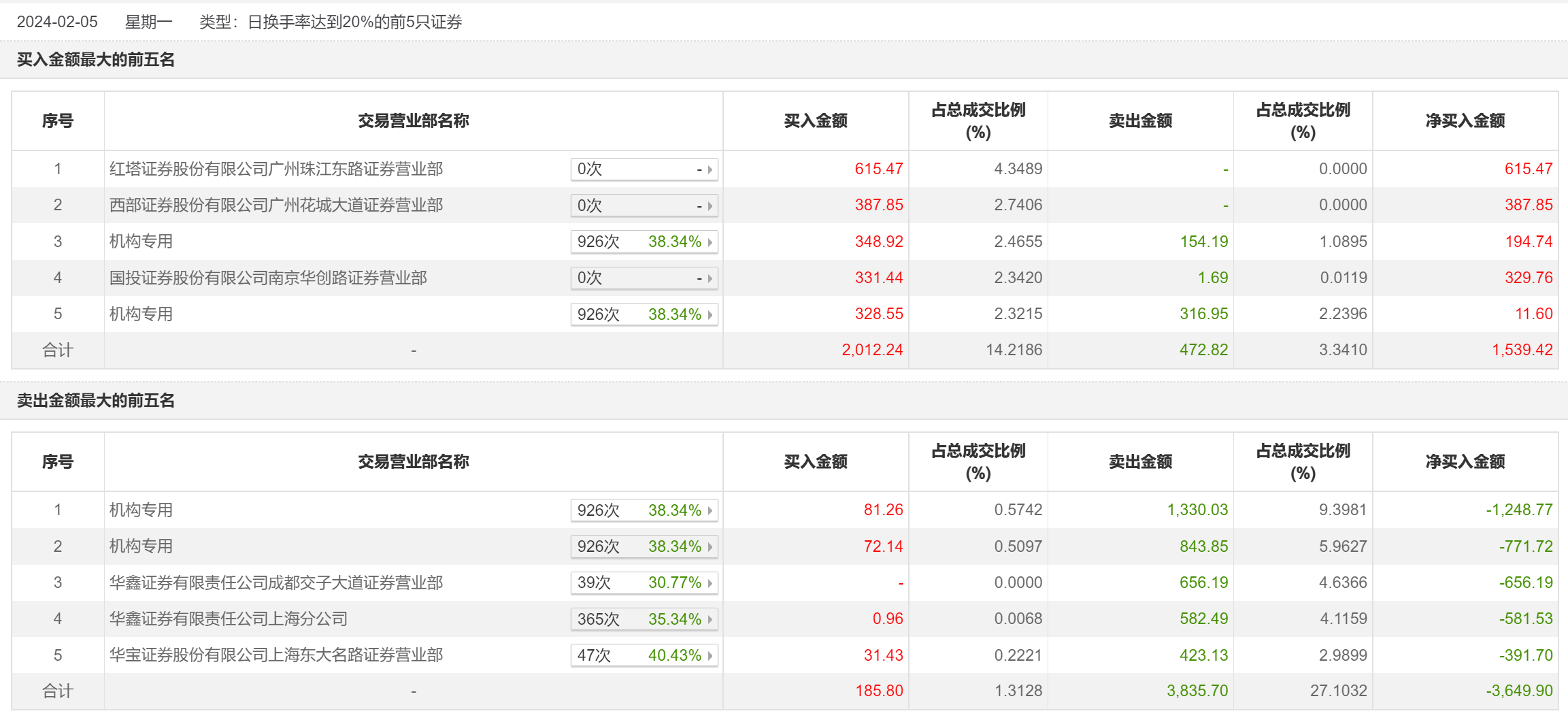
Task: Open 华鑫证券有限责任公司上海分公司 link
Action: pos(228,619)
